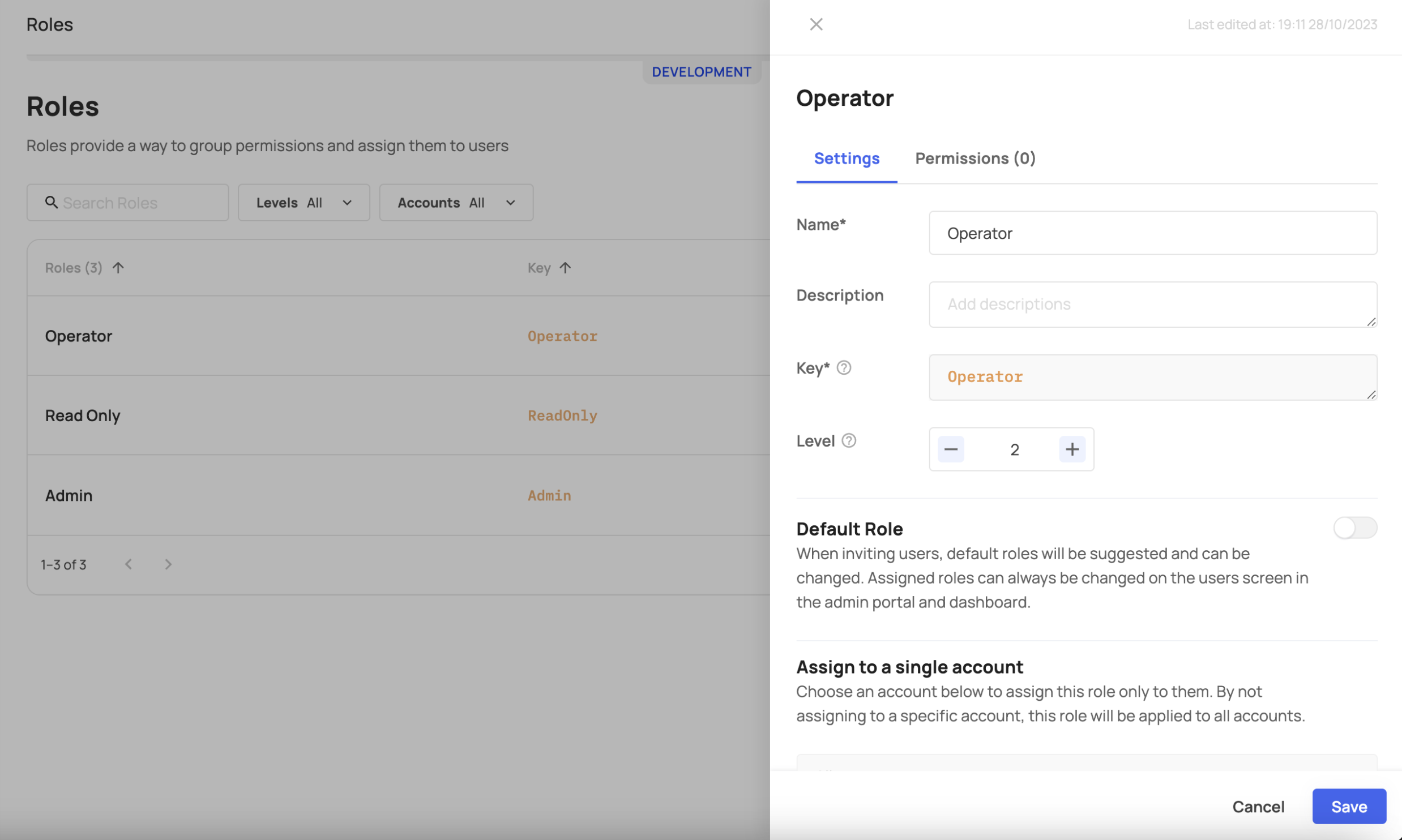The width and height of the screenshot is (1402, 840).
Task: Click the Level help question icon
Action: click(x=849, y=440)
